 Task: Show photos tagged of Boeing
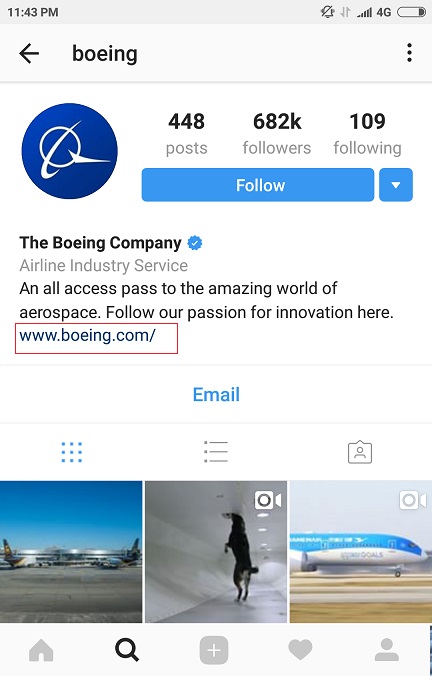360,452
